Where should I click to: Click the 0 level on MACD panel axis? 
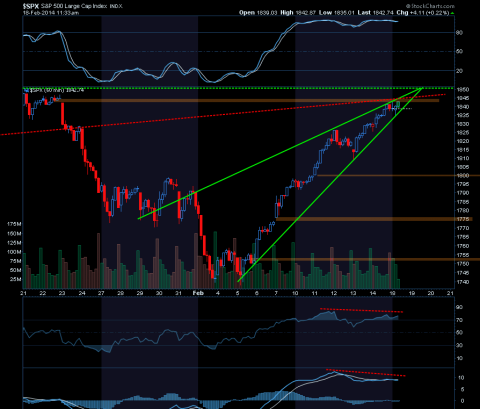462,401
